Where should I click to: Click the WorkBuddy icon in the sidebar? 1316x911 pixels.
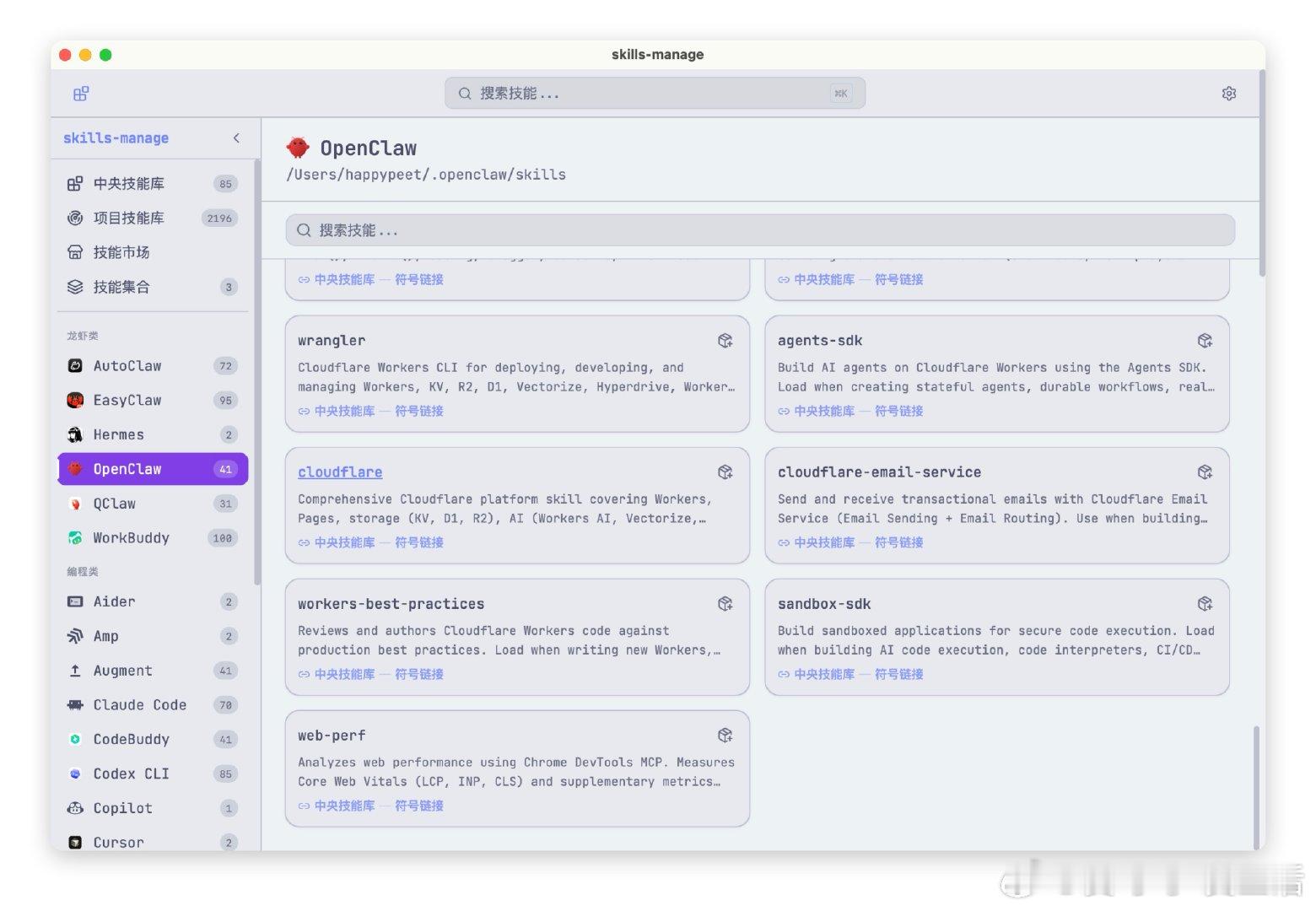[75, 538]
